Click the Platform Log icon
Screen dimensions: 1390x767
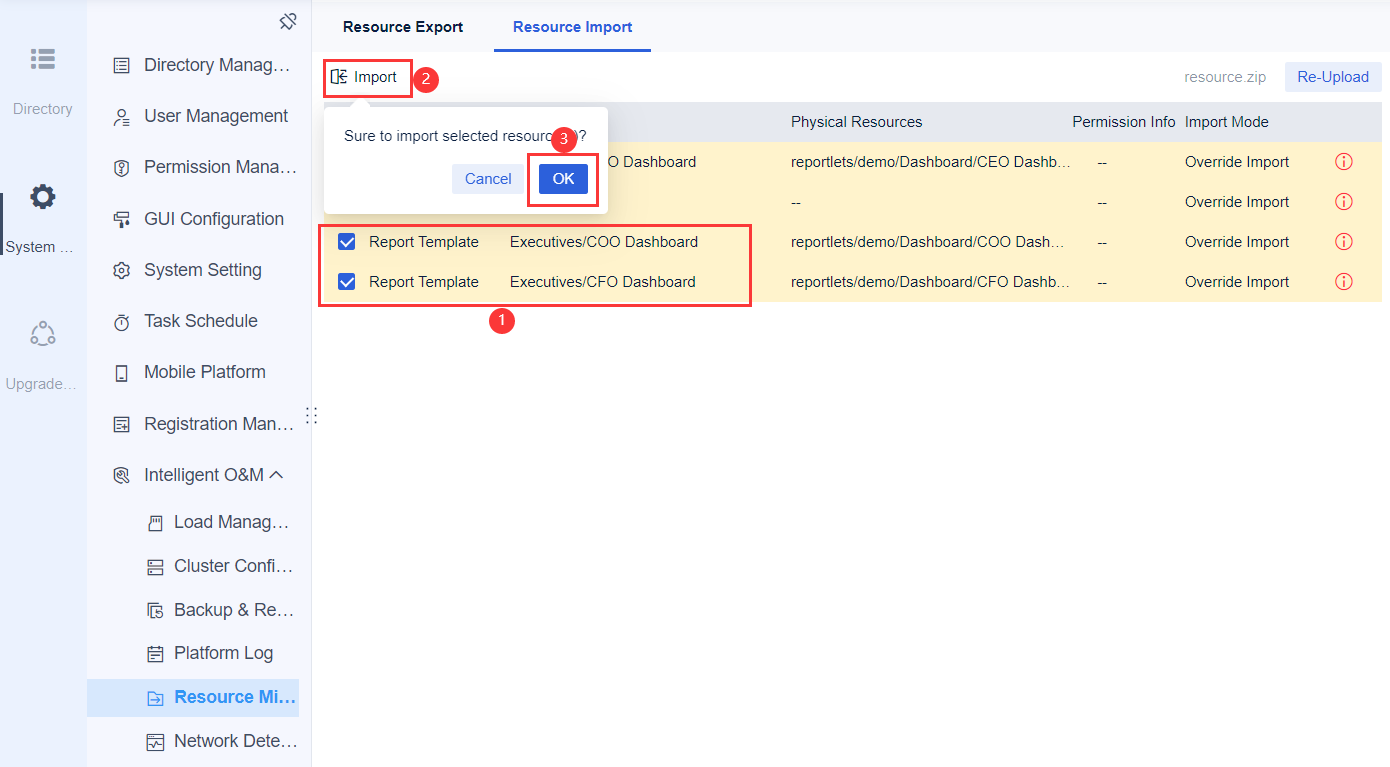tap(155, 654)
